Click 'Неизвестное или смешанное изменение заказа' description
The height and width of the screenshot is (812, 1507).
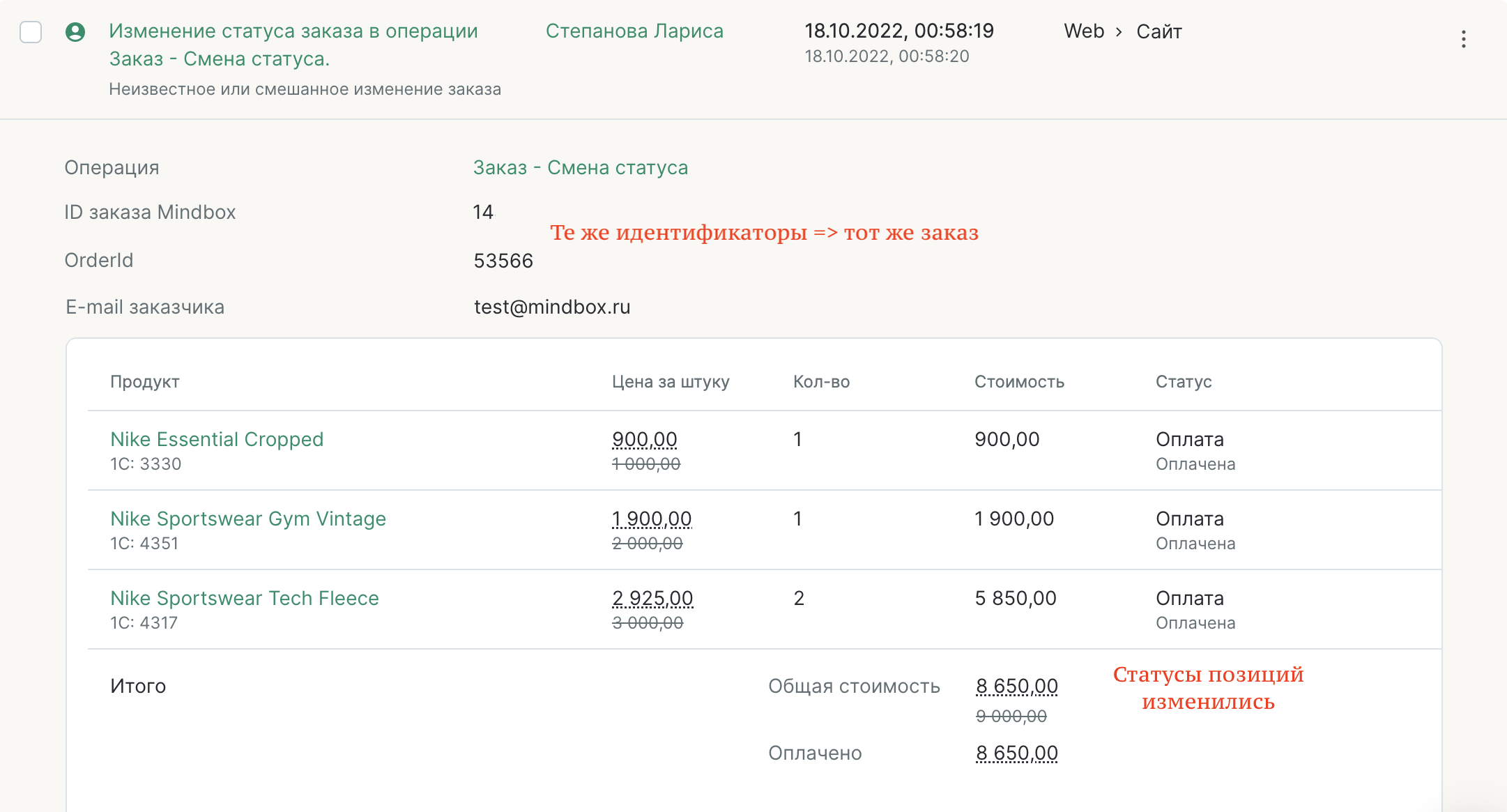(x=305, y=89)
